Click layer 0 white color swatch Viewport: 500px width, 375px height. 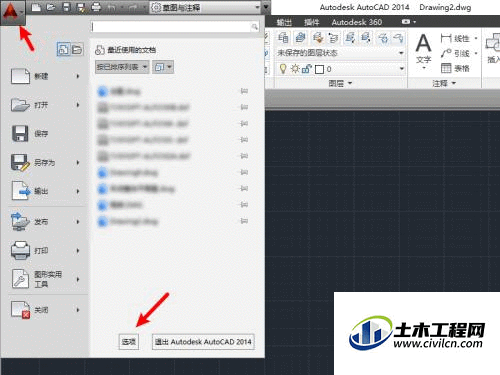tap(319, 69)
